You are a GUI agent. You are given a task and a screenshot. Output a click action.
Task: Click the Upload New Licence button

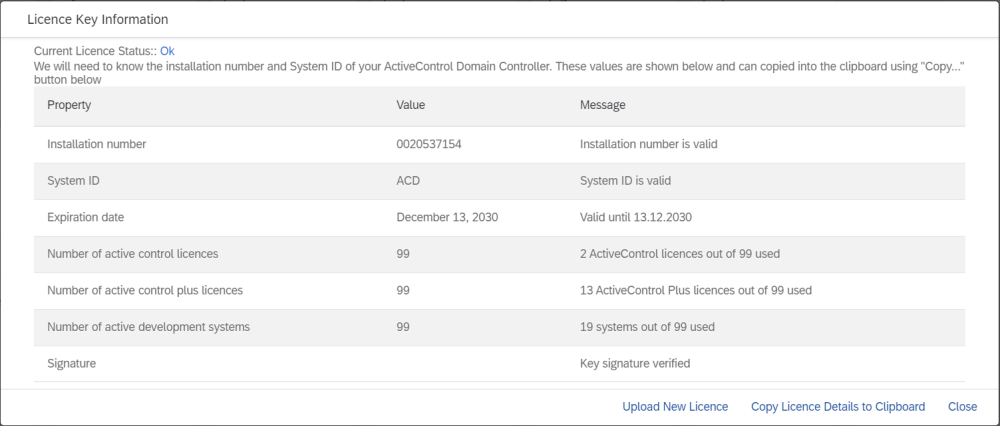675,406
